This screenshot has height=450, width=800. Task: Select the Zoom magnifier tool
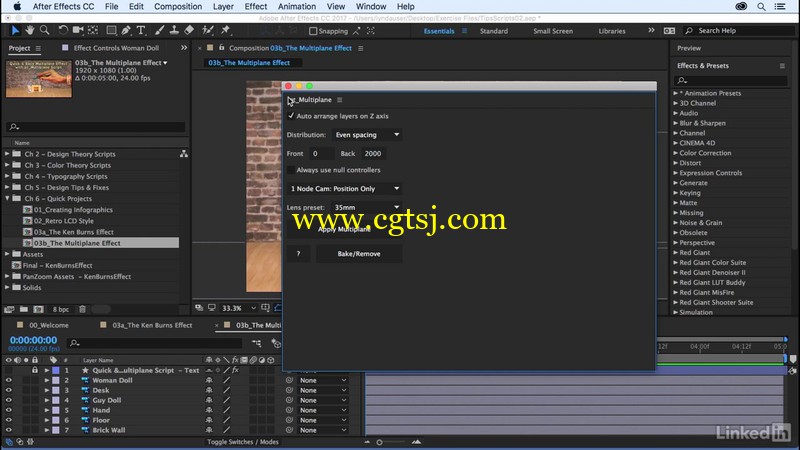click(x=45, y=31)
